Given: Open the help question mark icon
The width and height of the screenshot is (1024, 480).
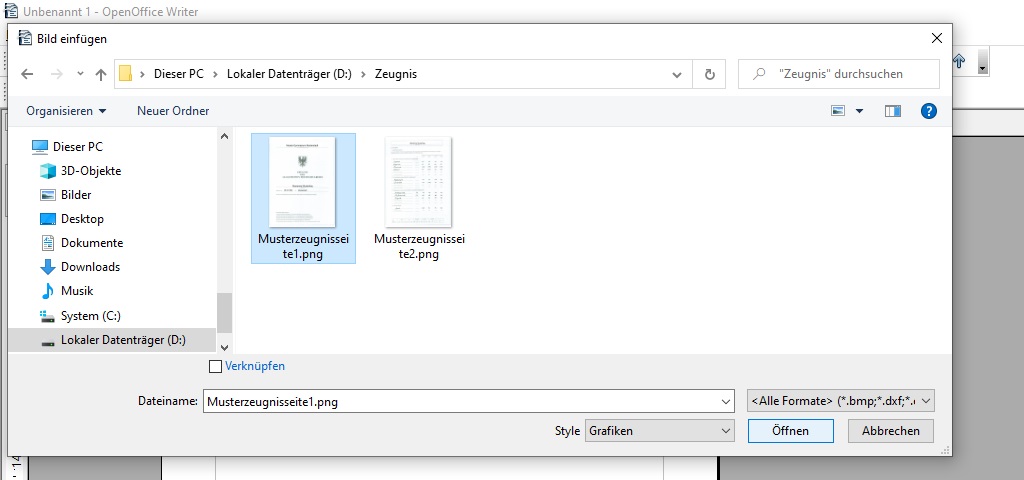Looking at the screenshot, I should 928,111.
